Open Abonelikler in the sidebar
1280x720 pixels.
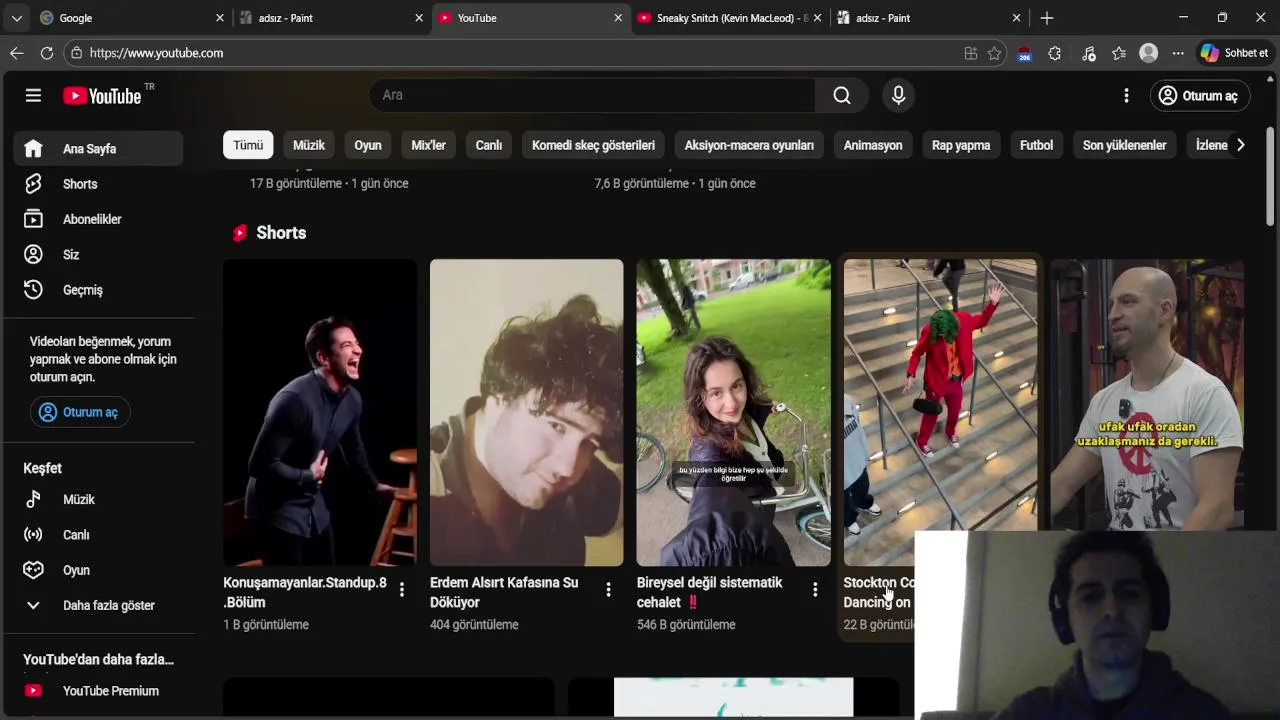pos(98,219)
